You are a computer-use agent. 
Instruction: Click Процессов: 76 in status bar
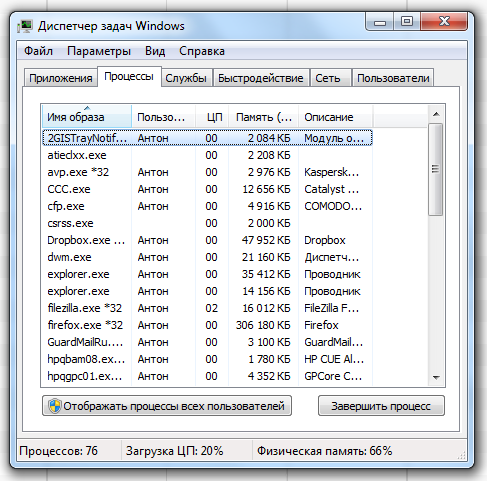point(59,451)
